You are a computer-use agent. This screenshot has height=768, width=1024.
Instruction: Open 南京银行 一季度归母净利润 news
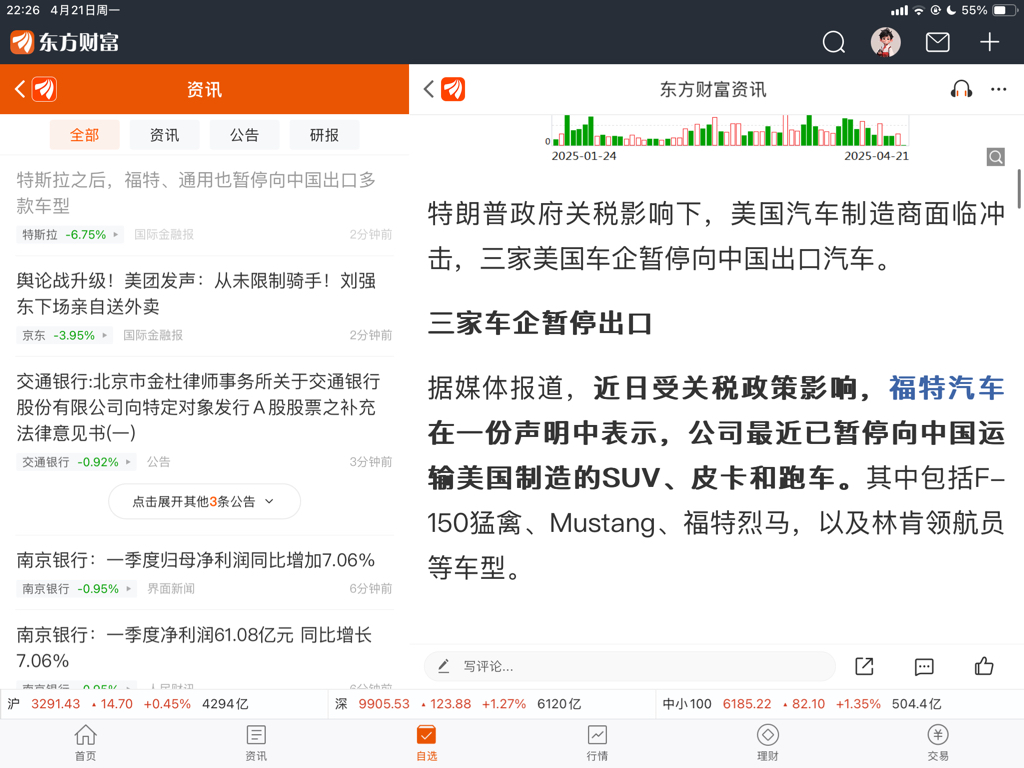(x=195, y=560)
